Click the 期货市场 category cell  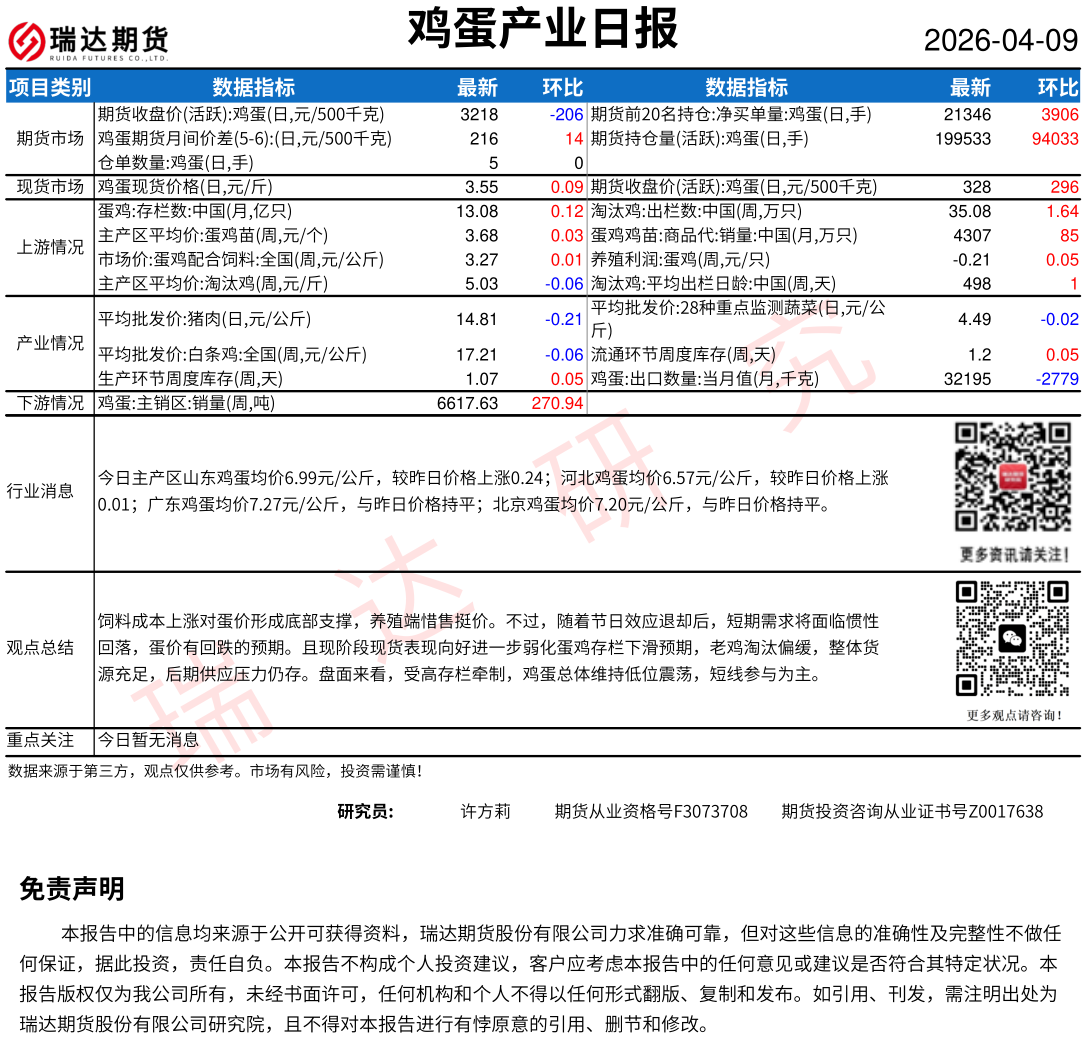click(50, 139)
